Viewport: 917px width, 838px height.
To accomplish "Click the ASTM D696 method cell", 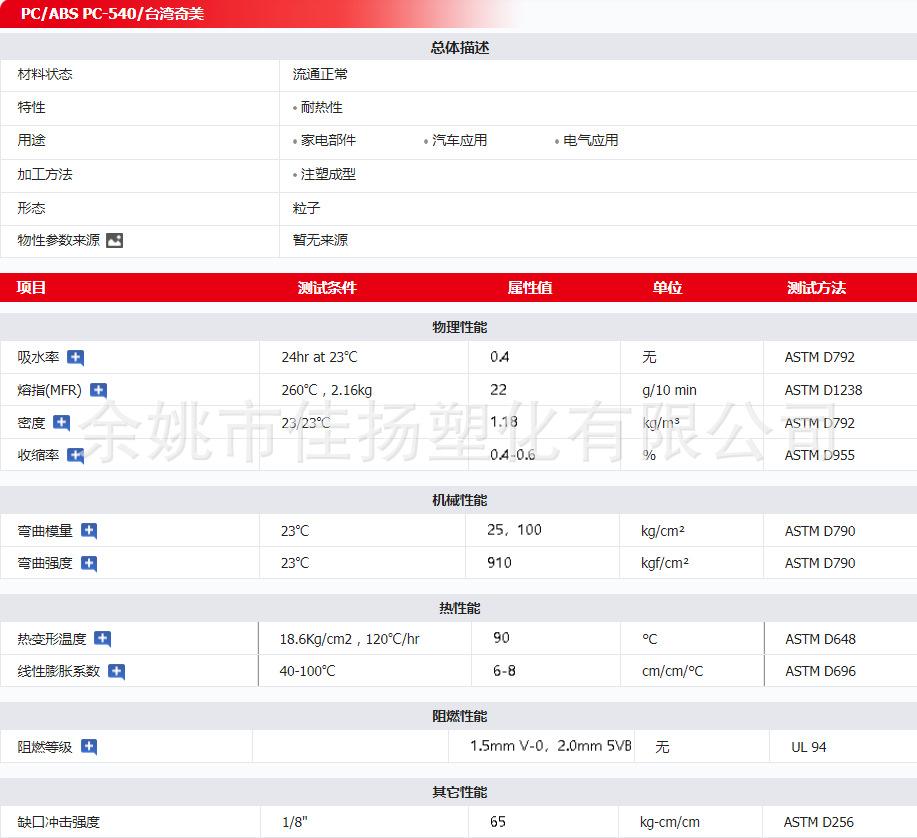I will coord(821,671).
